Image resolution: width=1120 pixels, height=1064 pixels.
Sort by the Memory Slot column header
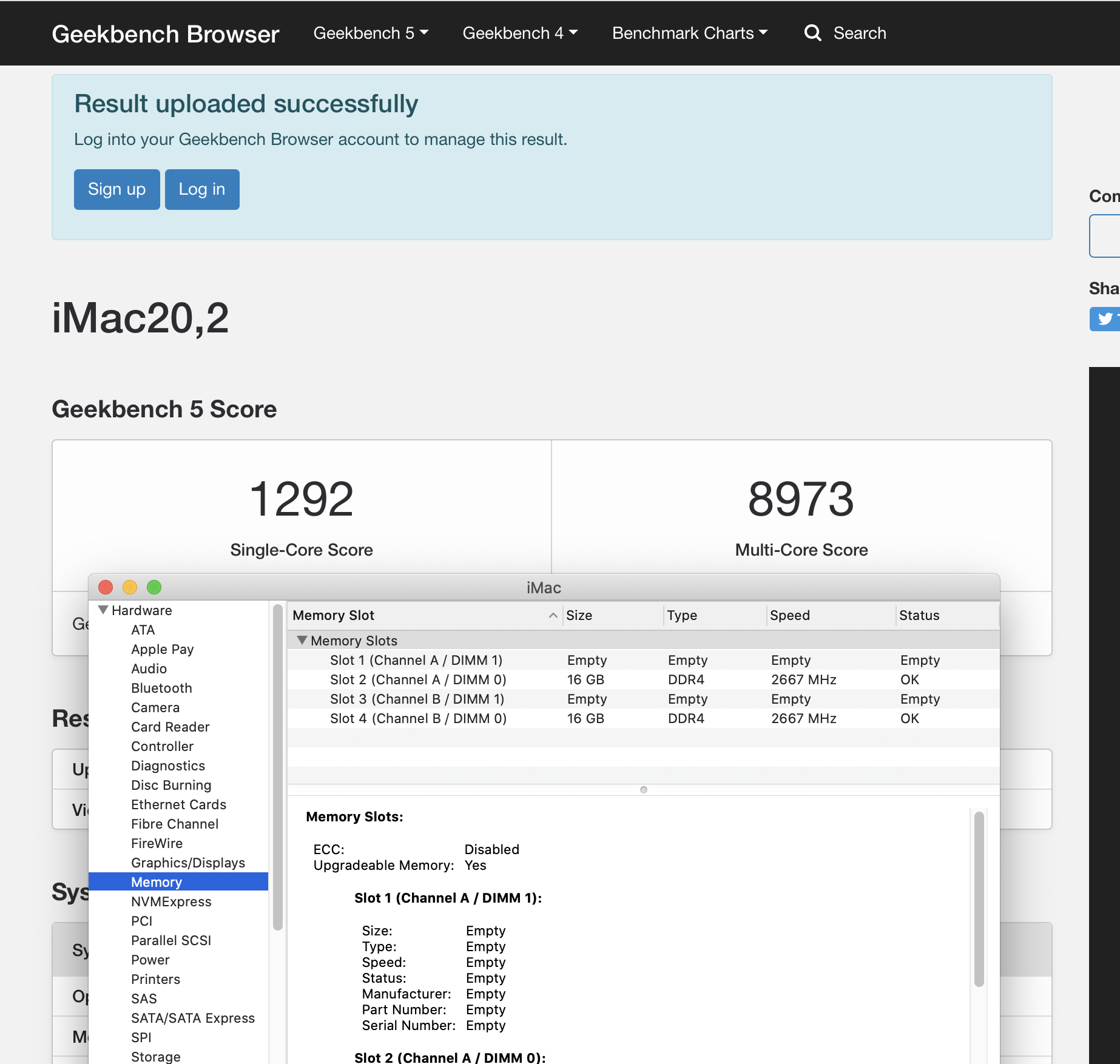(x=425, y=615)
